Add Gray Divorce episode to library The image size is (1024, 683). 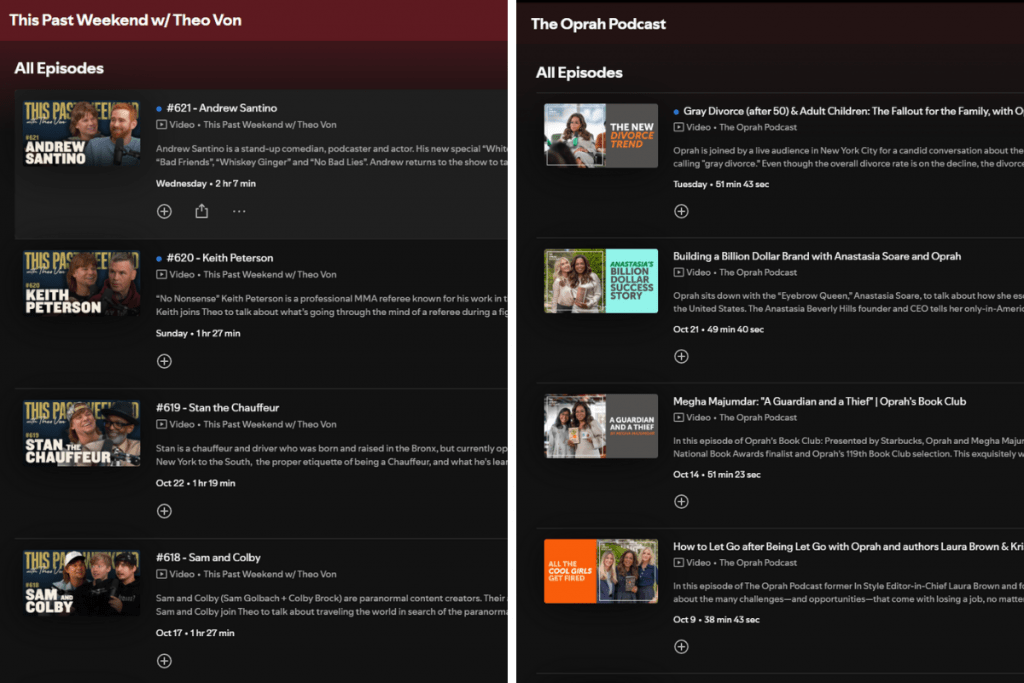[681, 211]
